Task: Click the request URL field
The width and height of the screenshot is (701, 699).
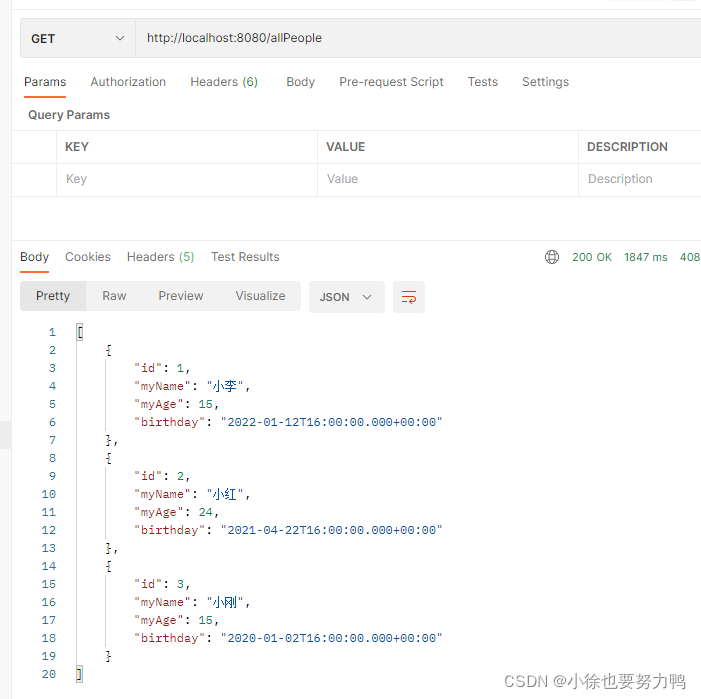Action: click(x=418, y=38)
